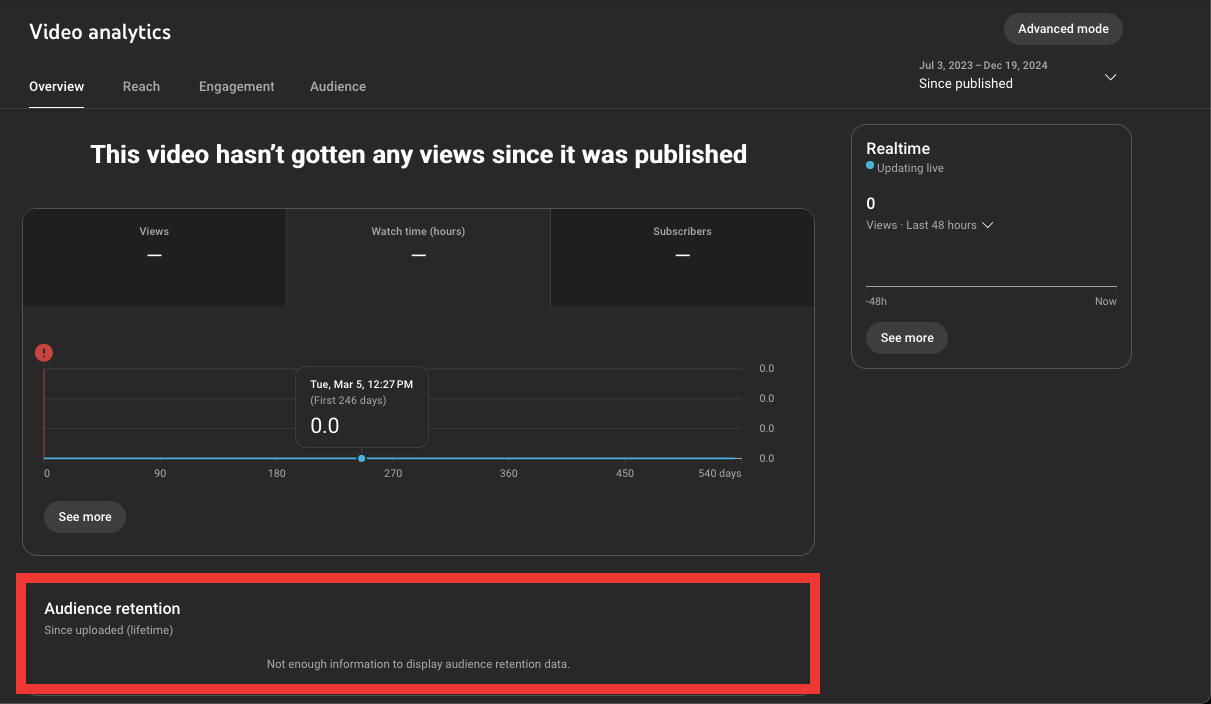Expand the date range chevron near Jul 3 2023
1211x704 pixels.
point(1110,76)
